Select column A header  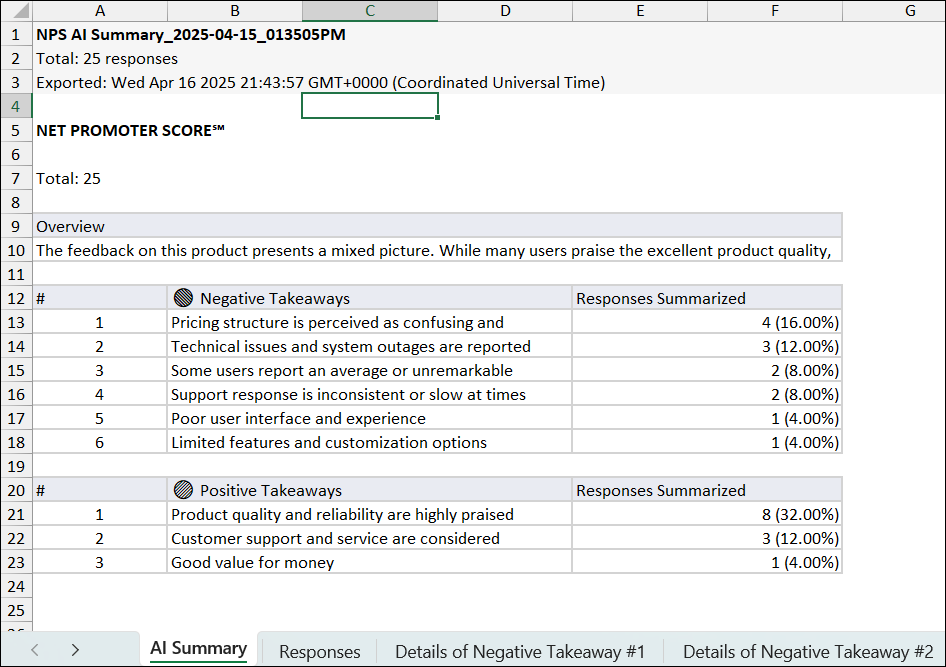100,11
